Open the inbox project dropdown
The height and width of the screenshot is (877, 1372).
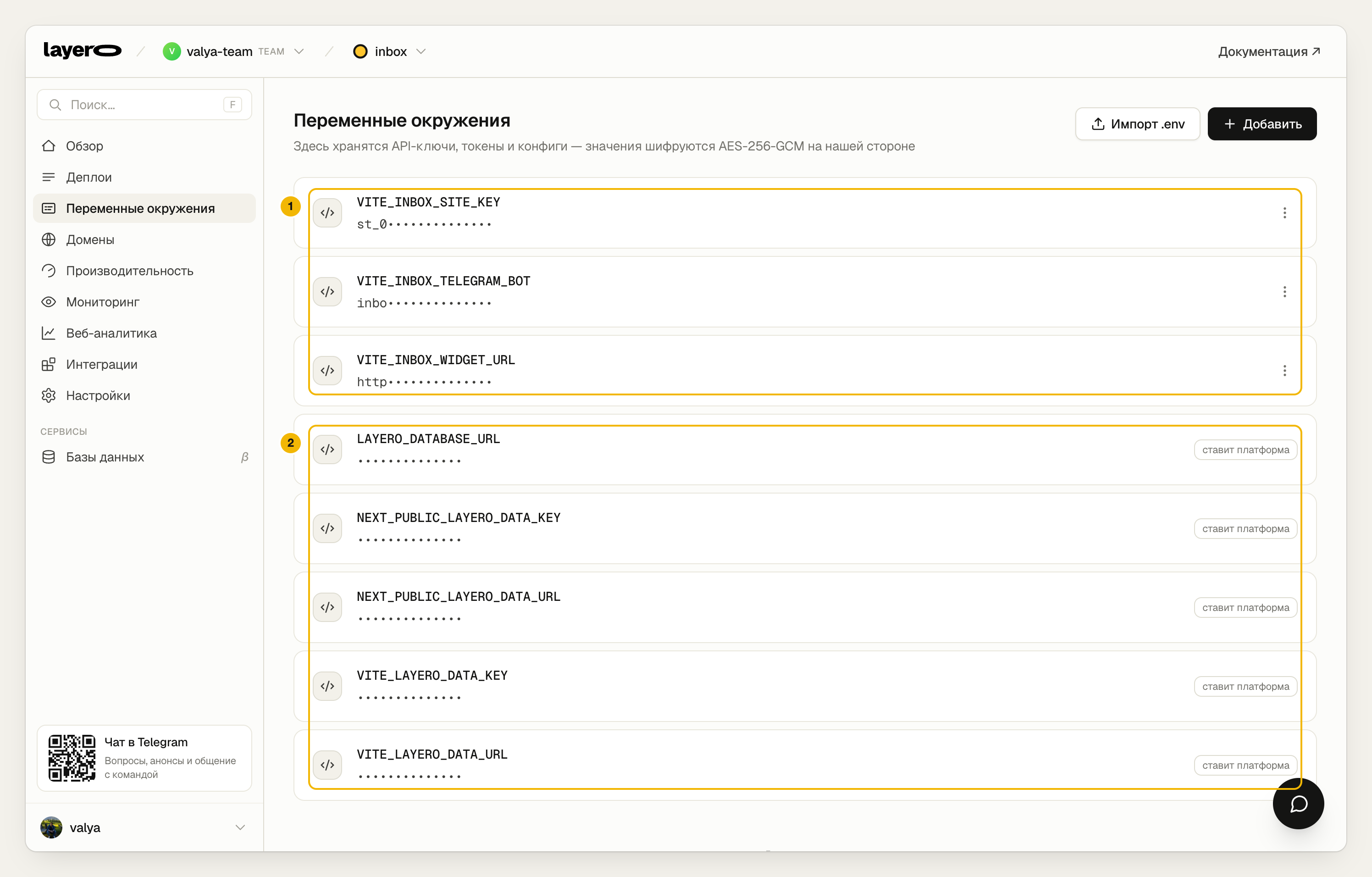[x=390, y=51]
